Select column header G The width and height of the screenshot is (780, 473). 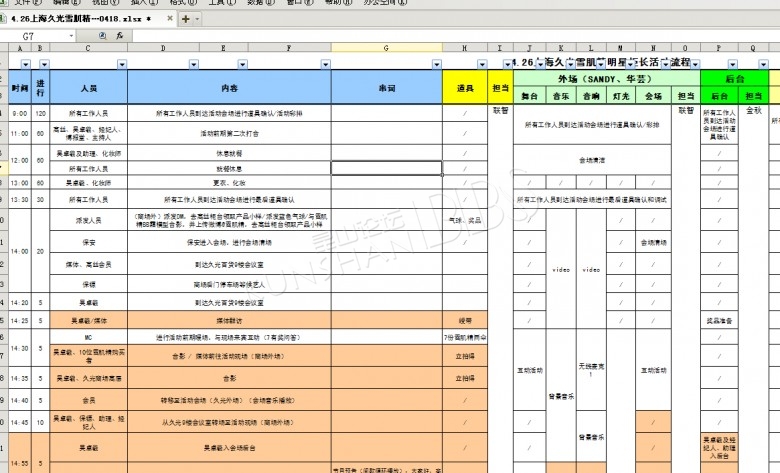[387, 48]
